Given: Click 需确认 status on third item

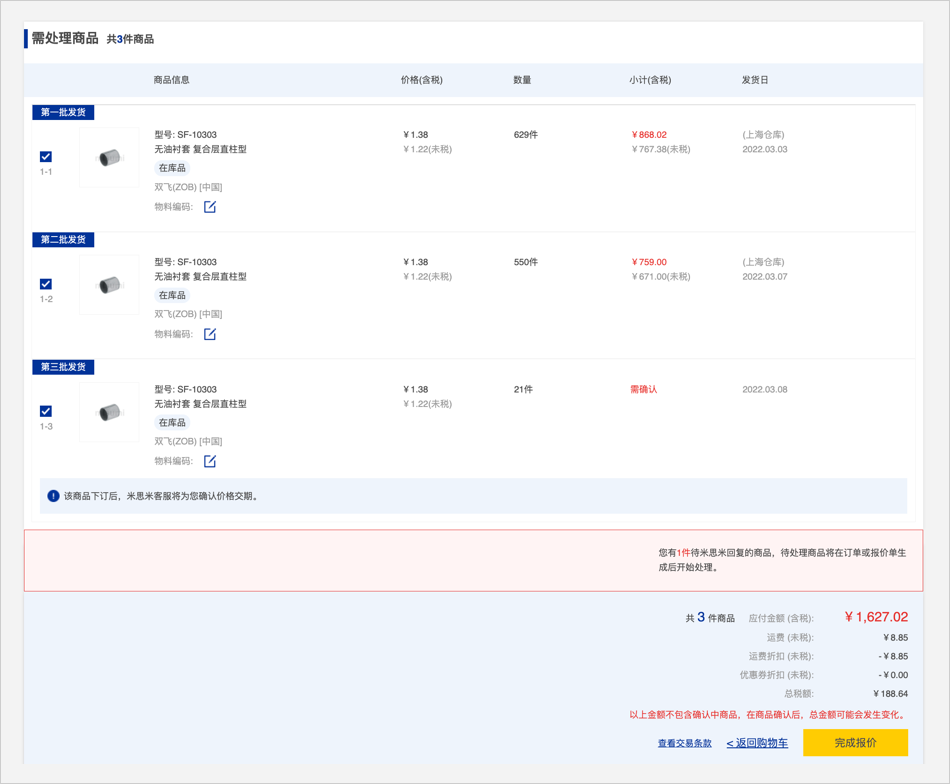Looking at the screenshot, I should (x=643, y=390).
